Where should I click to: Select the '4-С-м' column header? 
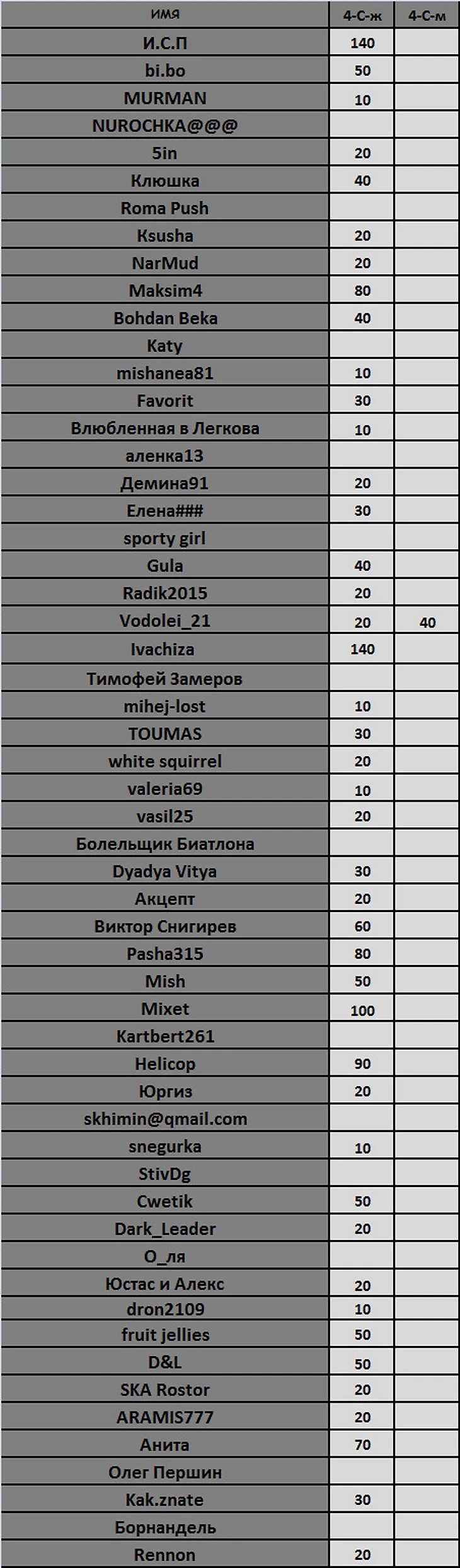(427, 16)
